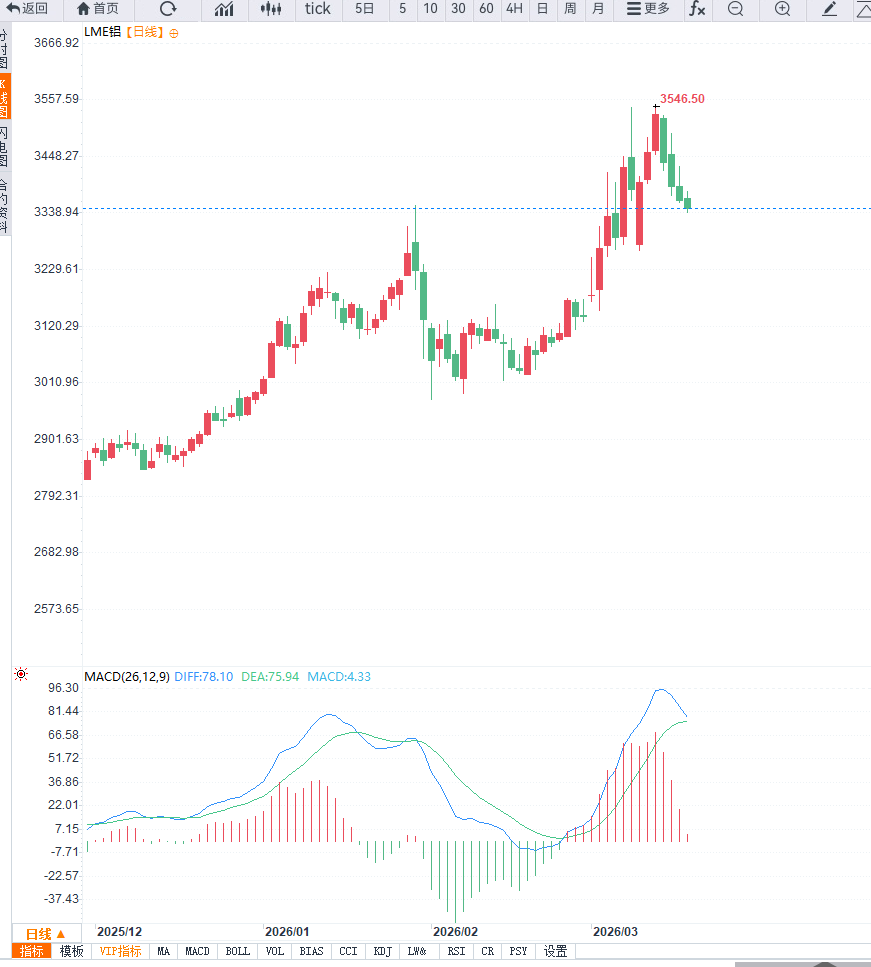Switch to the BOLL indicator
The image size is (871, 967).
point(237,951)
